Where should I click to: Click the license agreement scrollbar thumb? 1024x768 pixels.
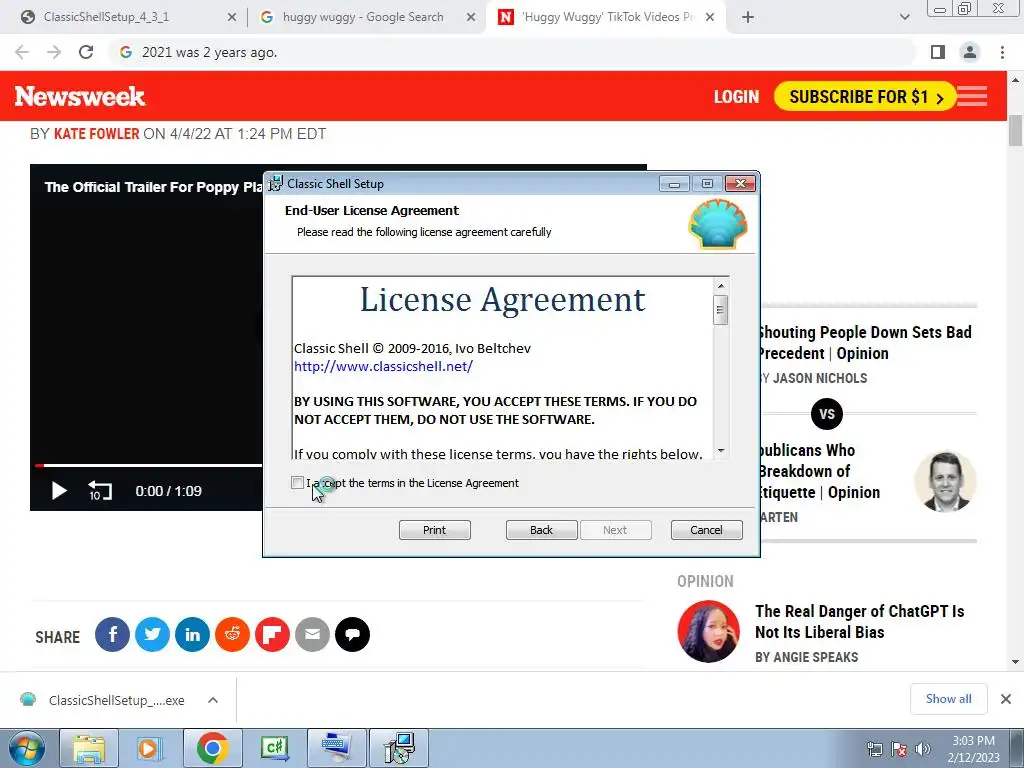pyautogui.click(x=720, y=310)
